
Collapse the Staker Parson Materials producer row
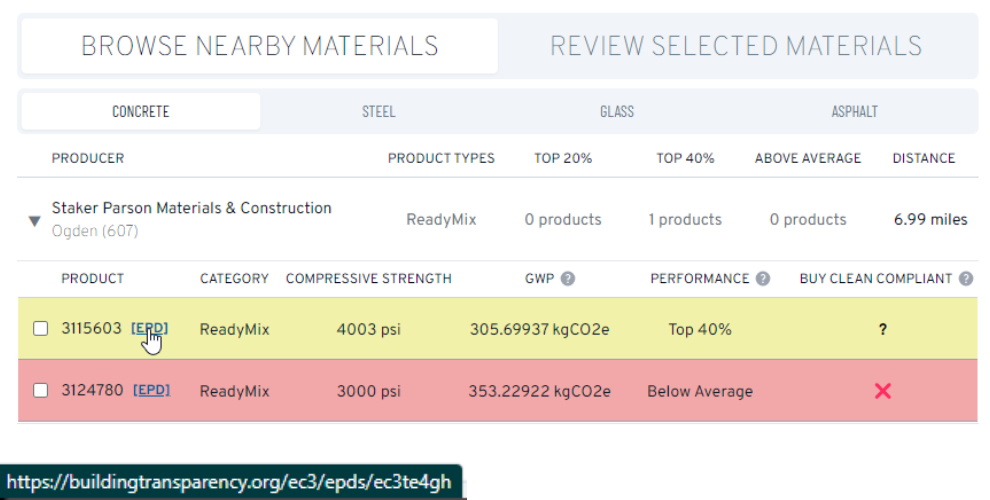35,221
